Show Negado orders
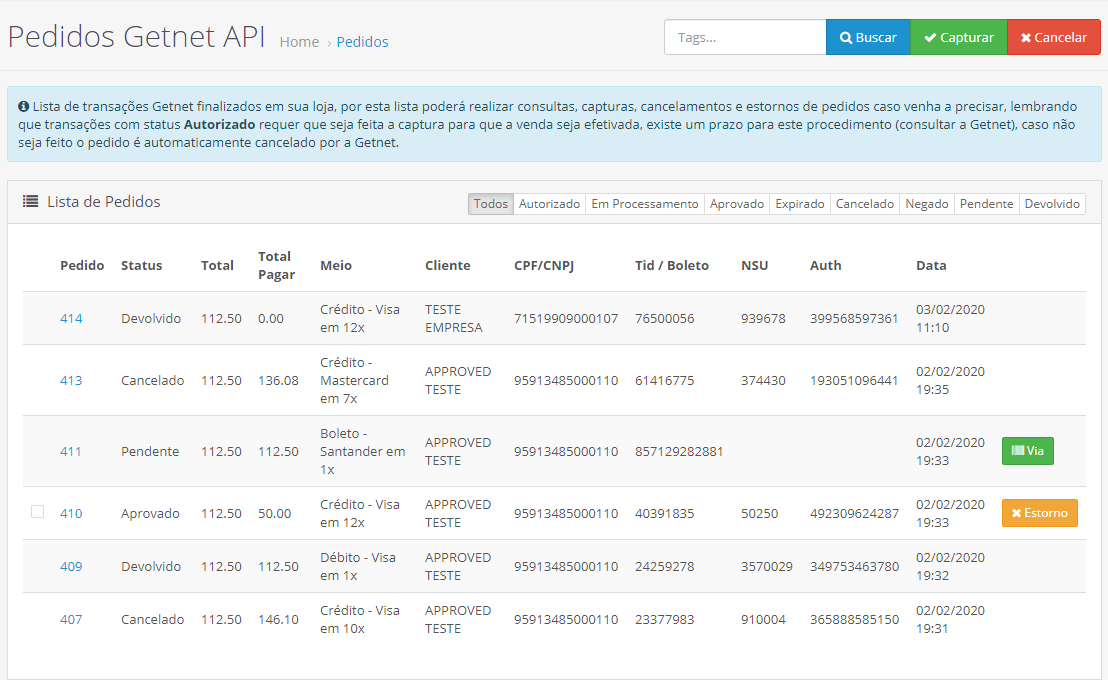 [926, 204]
